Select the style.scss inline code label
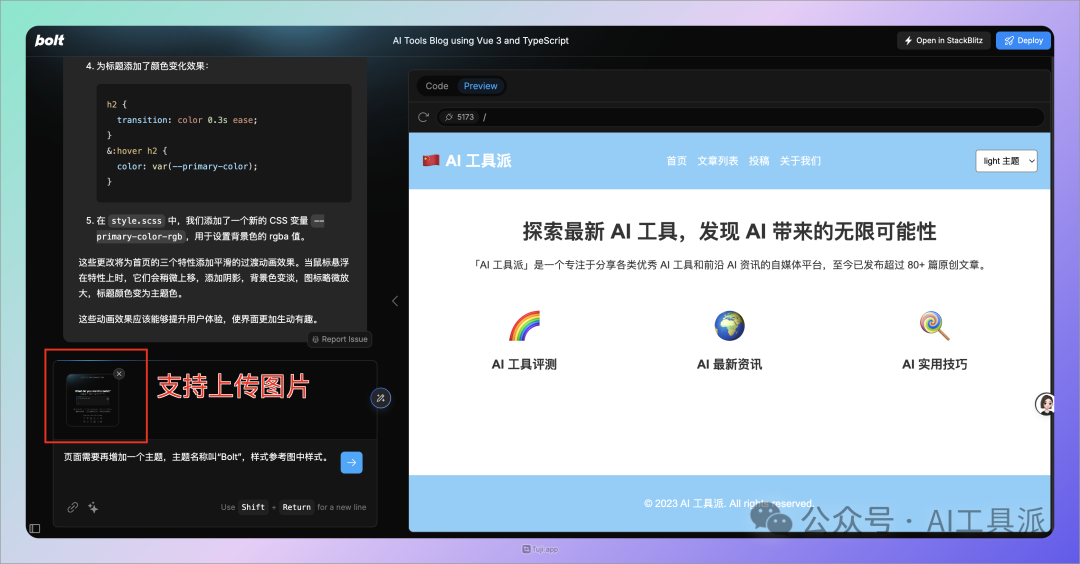 pyautogui.click(x=136, y=221)
